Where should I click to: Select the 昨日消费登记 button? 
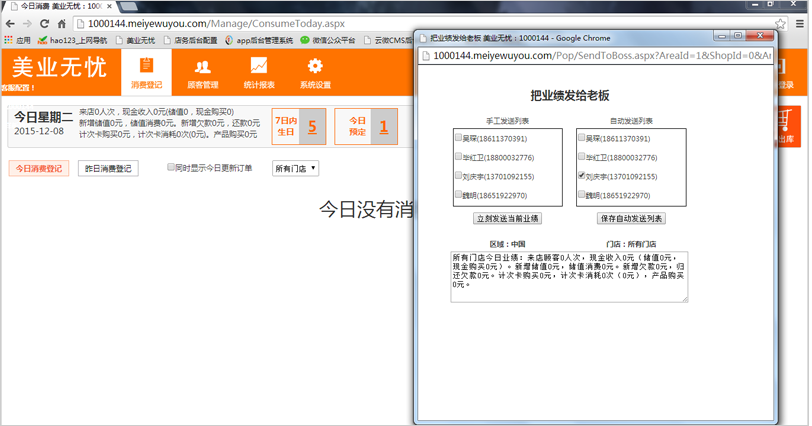[108, 169]
